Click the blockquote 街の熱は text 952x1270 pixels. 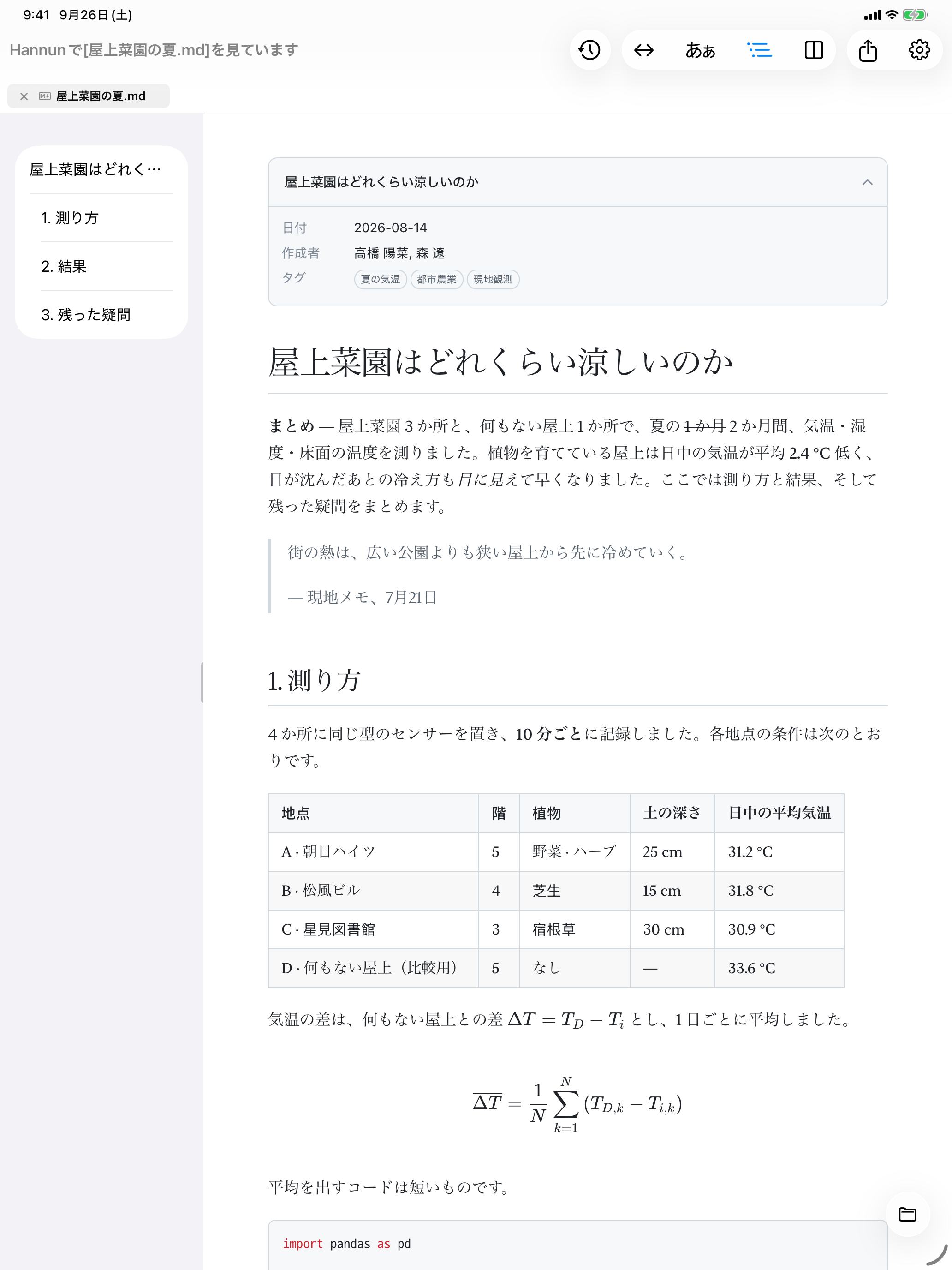click(488, 552)
